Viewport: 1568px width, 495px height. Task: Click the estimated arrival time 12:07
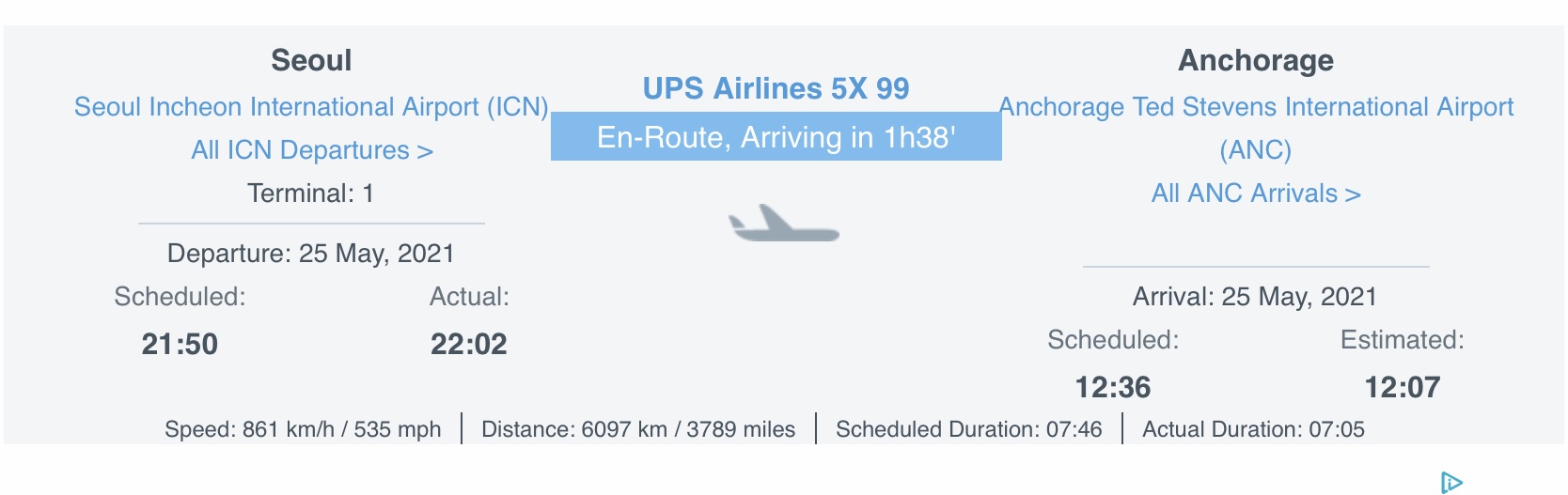(x=1402, y=387)
